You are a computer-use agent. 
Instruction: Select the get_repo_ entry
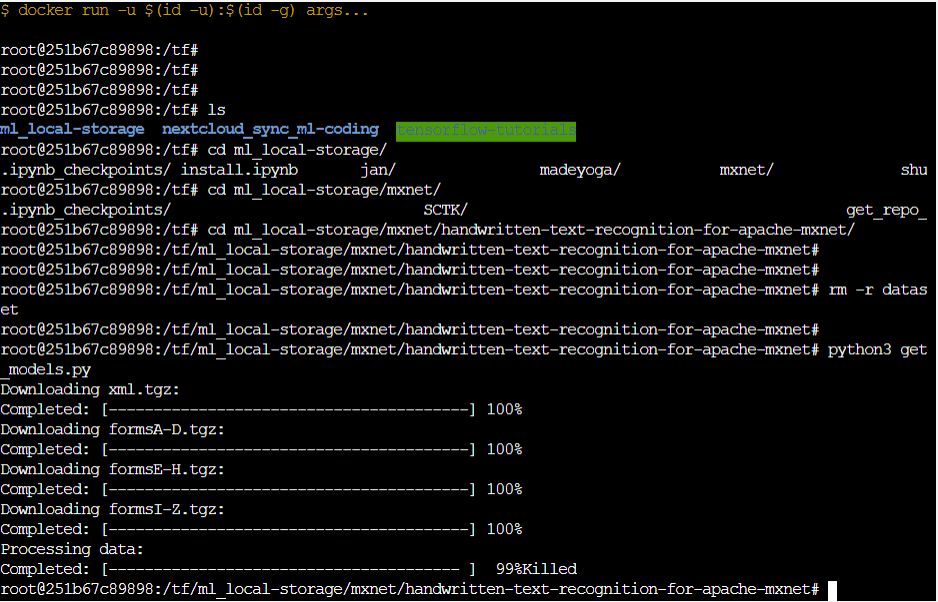click(882, 209)
